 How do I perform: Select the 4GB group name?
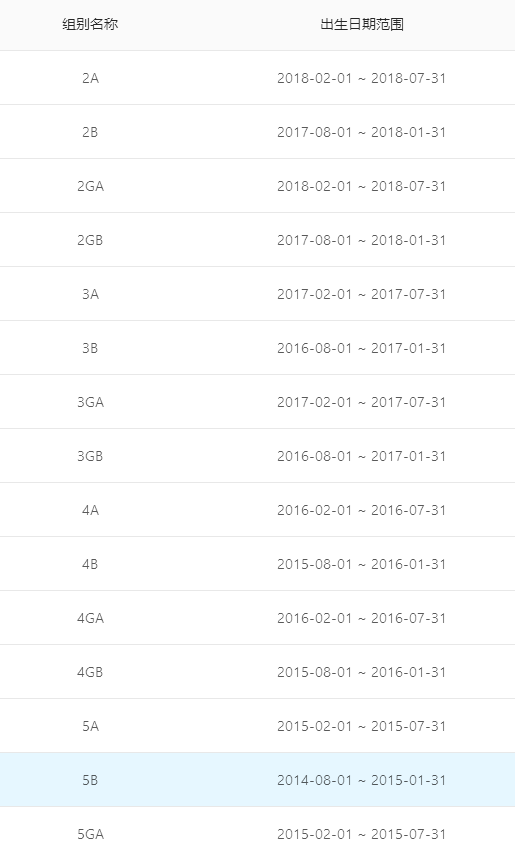pyautogui.click(x=90, y=672)
